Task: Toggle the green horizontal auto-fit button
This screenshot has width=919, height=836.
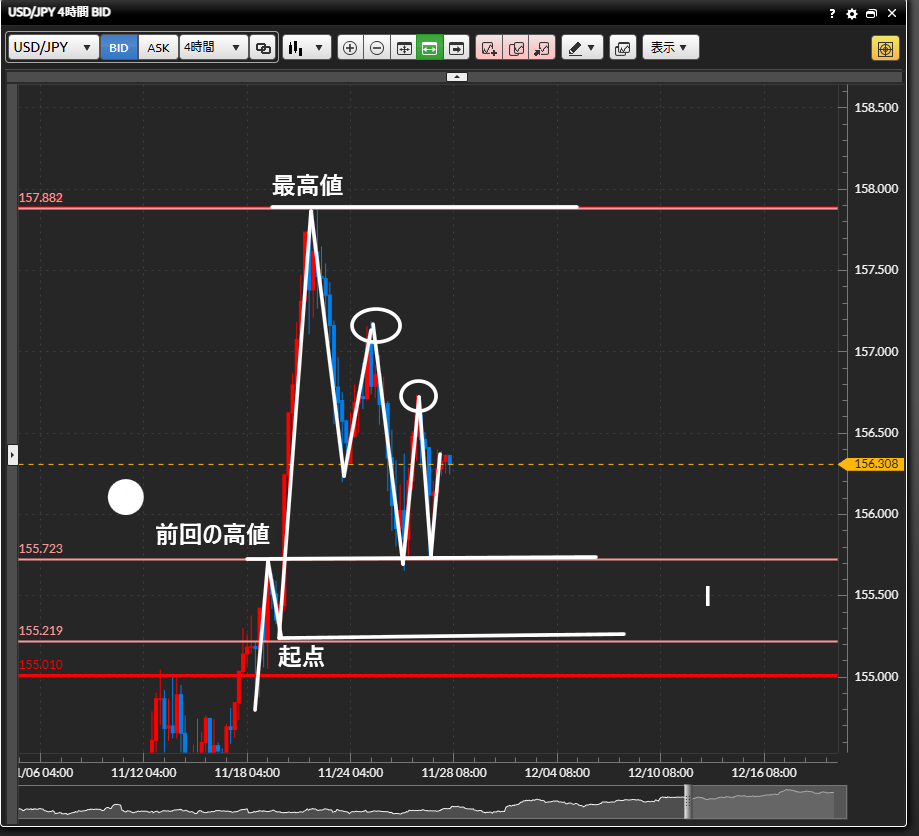Action: coord(430,48)
